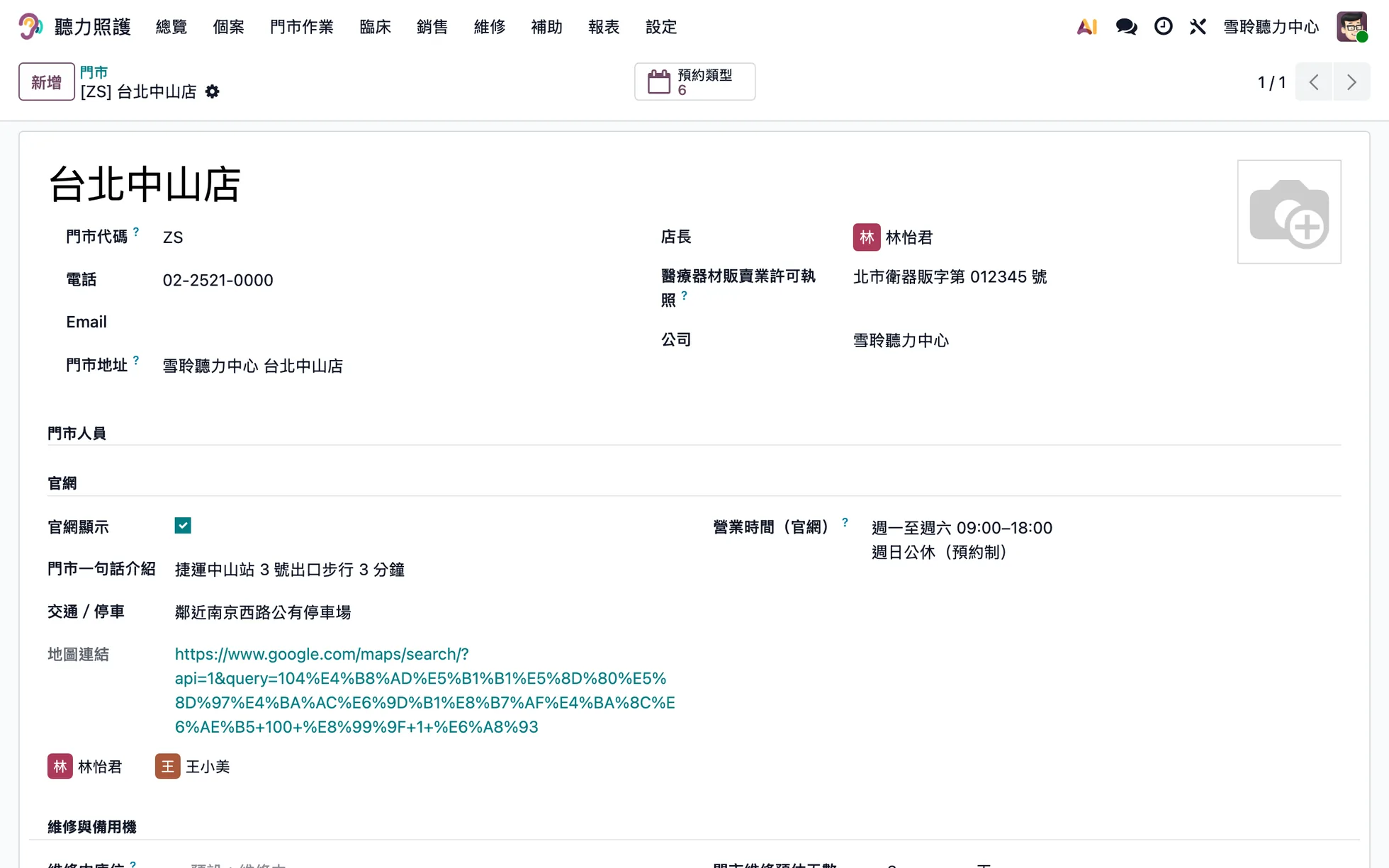Click the record pager 1 / 1
Screen dimensions: 1389x868
click(x=1271, y=82)
